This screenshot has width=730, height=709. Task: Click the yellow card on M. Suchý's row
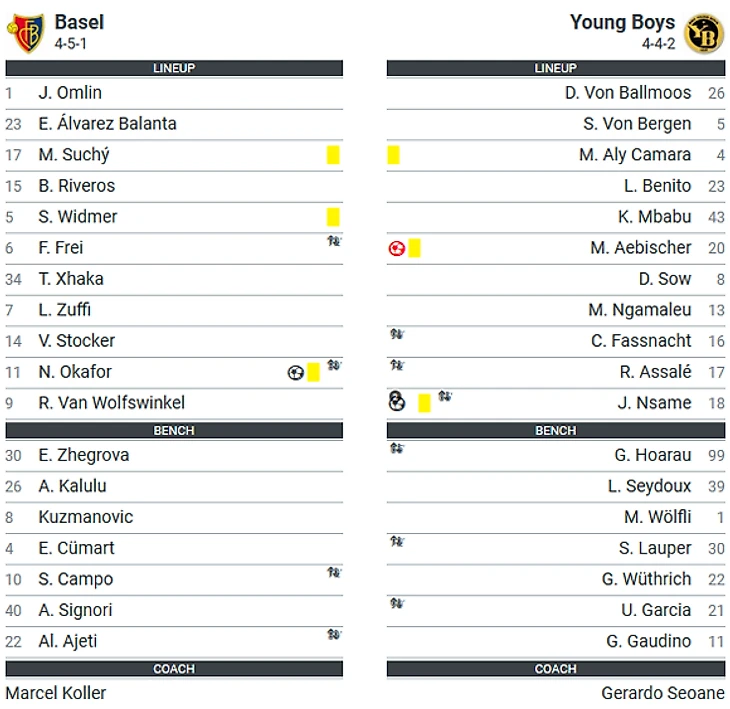333,155
